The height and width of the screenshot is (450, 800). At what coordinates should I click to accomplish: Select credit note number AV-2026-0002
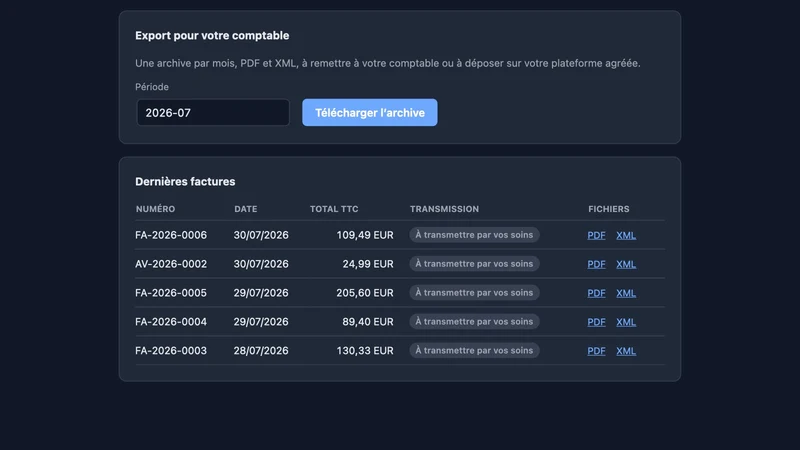171,264
